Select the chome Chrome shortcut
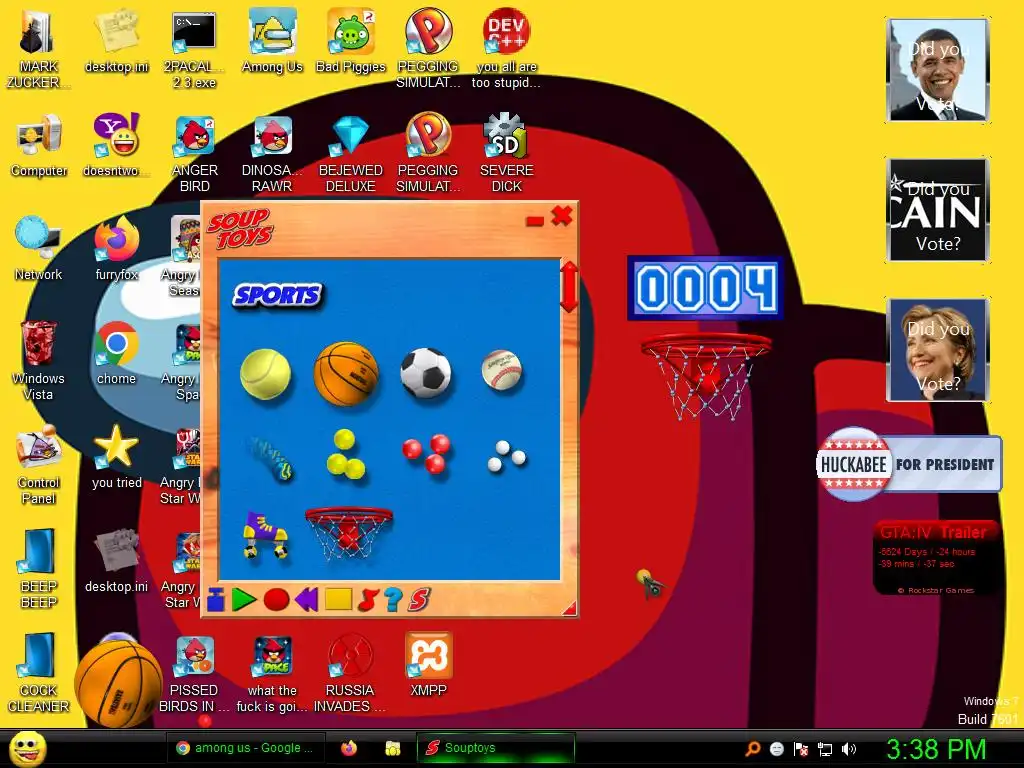1024x768 pixels. (x=116, y=353)
